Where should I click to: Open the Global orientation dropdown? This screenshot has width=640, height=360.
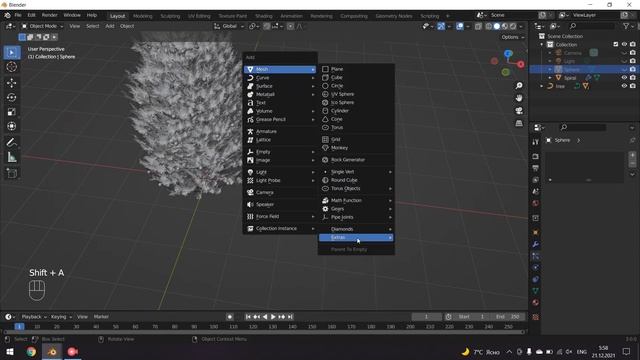tap(229, 26)
